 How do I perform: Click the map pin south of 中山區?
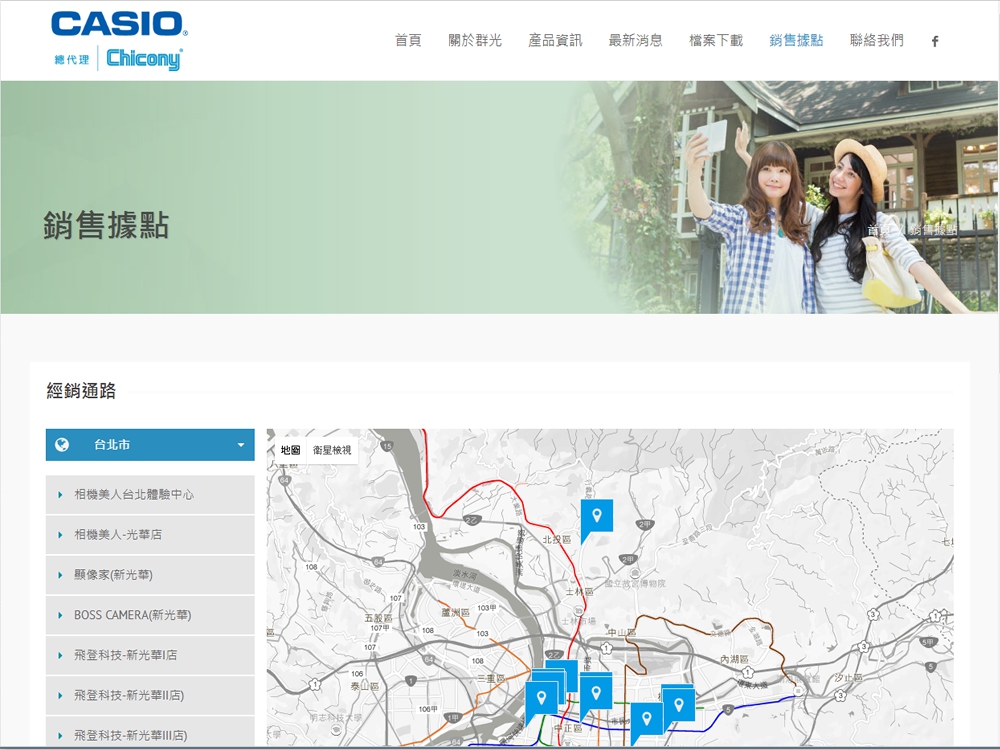[x=596, y=693]
